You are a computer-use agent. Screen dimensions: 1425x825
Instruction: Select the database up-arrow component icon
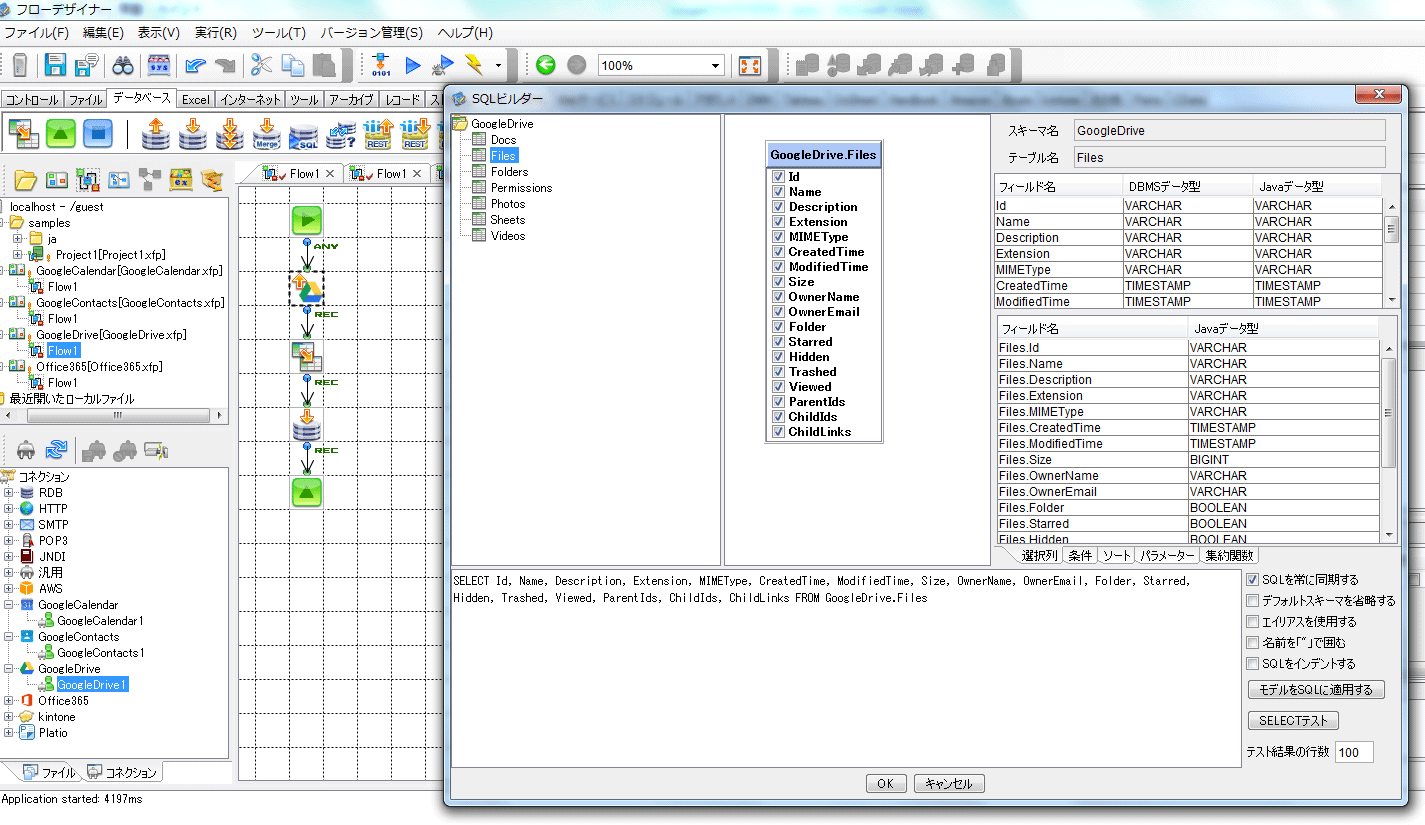point(155,134)
